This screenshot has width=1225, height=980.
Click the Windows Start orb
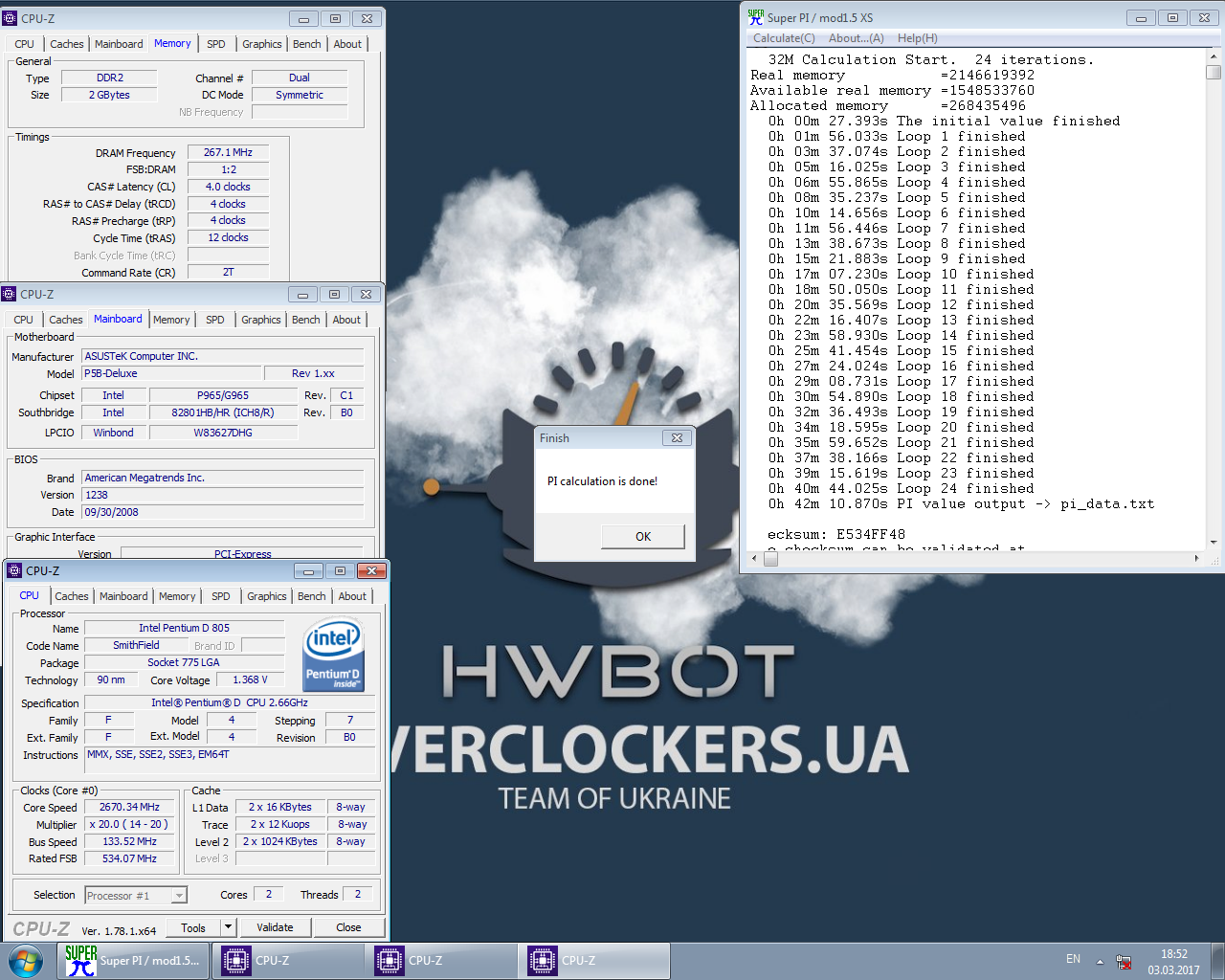(x=26, y=961)
